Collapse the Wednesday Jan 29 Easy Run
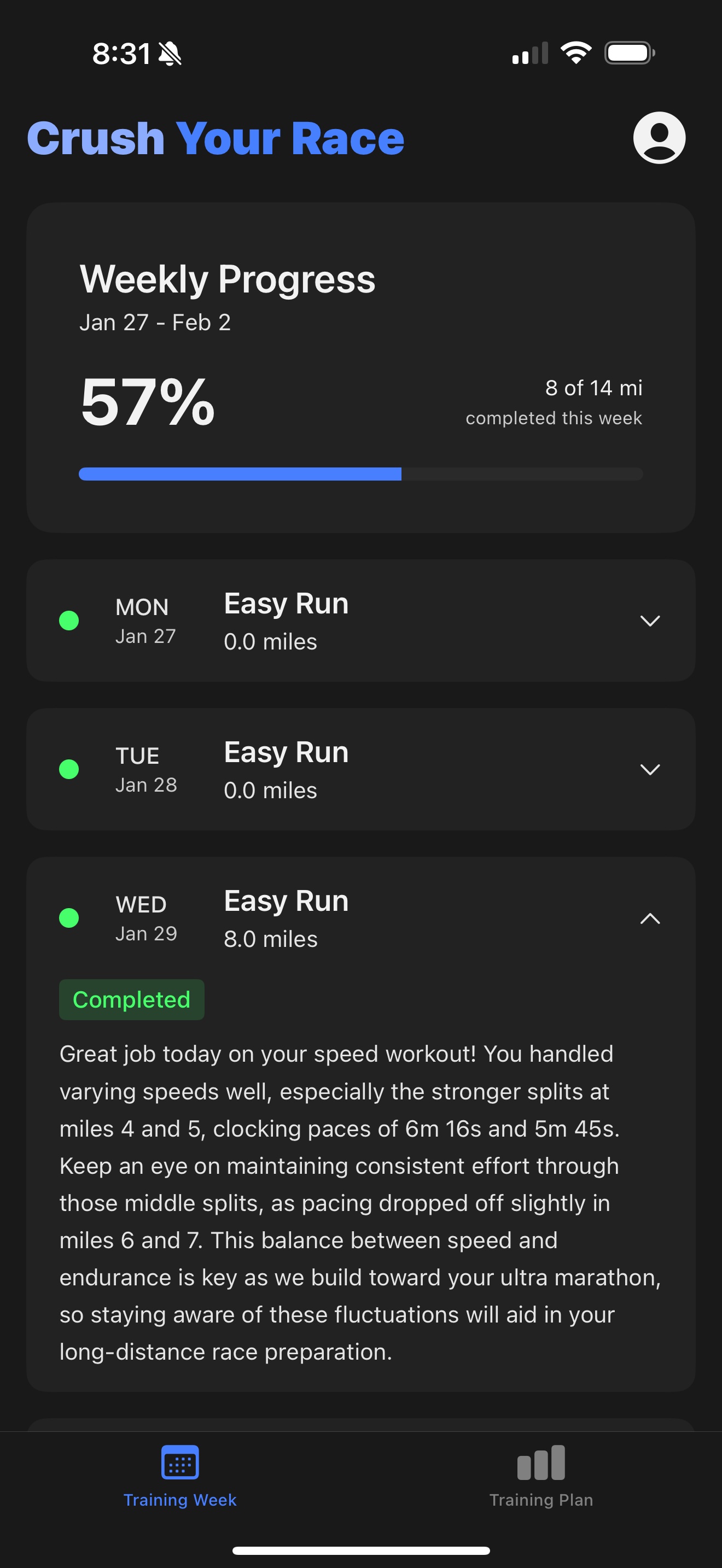 pos(650,918)
